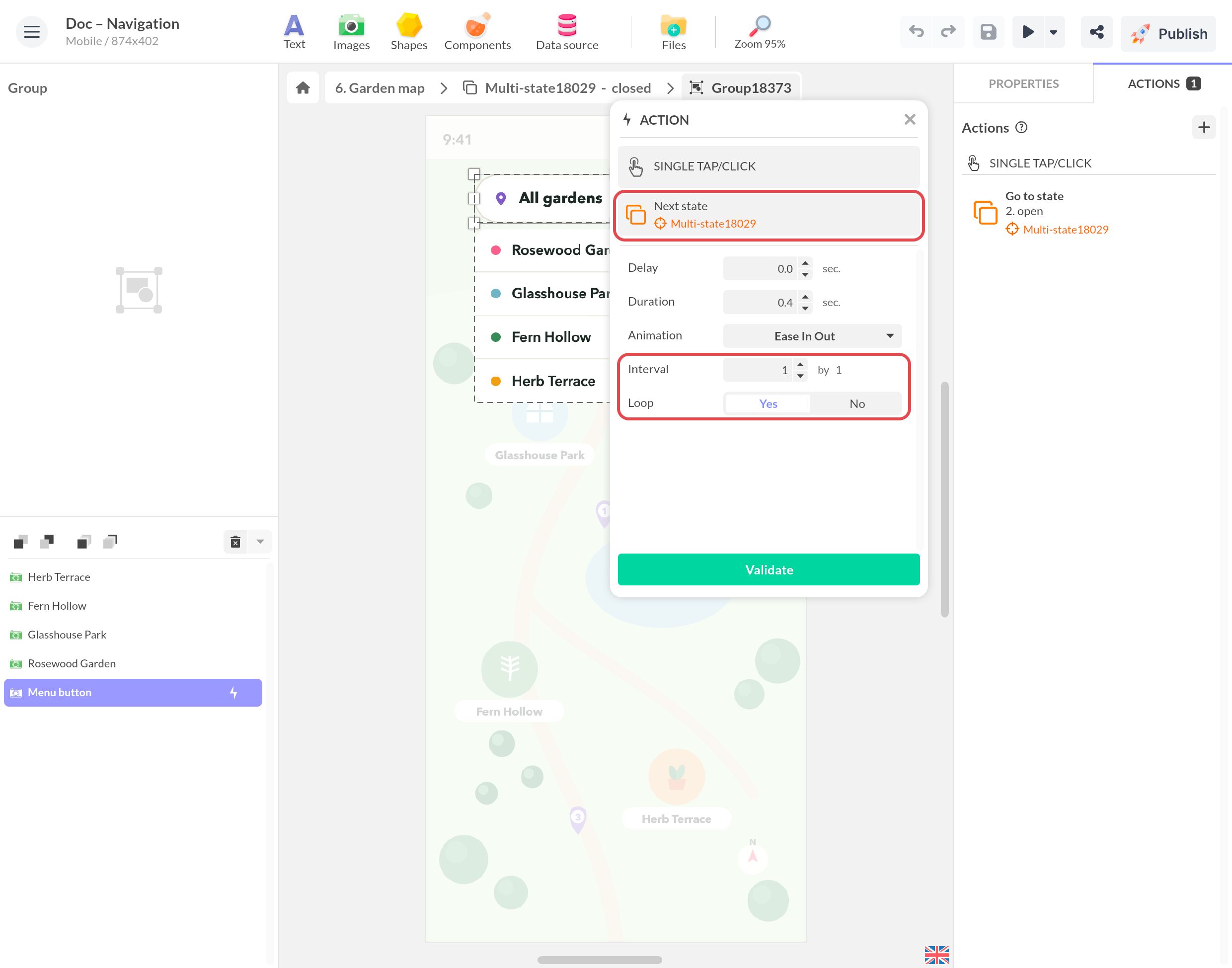The height and width of the screenshot is (968, 1232).
Task: Switch language with UK flag
Action: click(936, 955)
